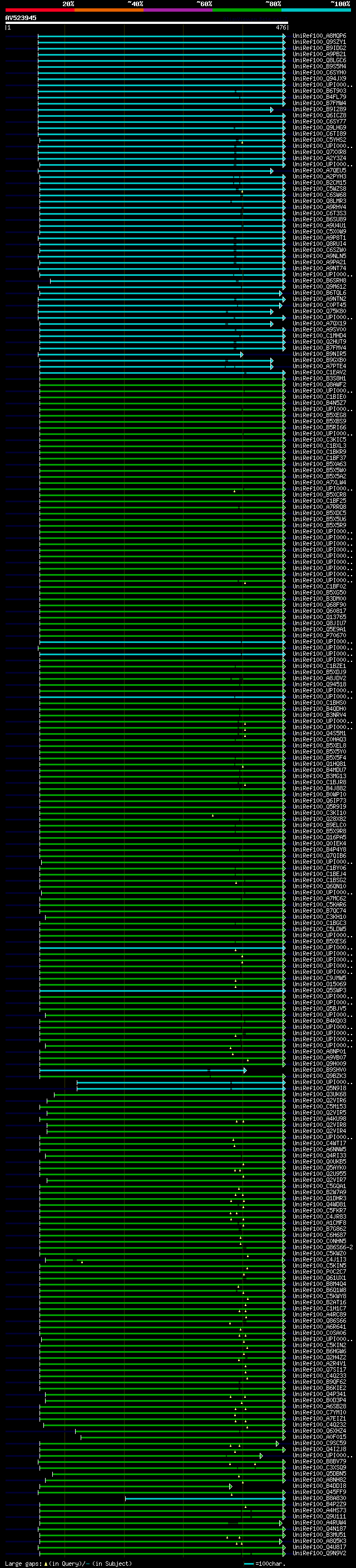Click the cyan alignment bar of UniRef100_B9NIR5
This screenshot has height=1568, width=356.
(x=141, y=354)
